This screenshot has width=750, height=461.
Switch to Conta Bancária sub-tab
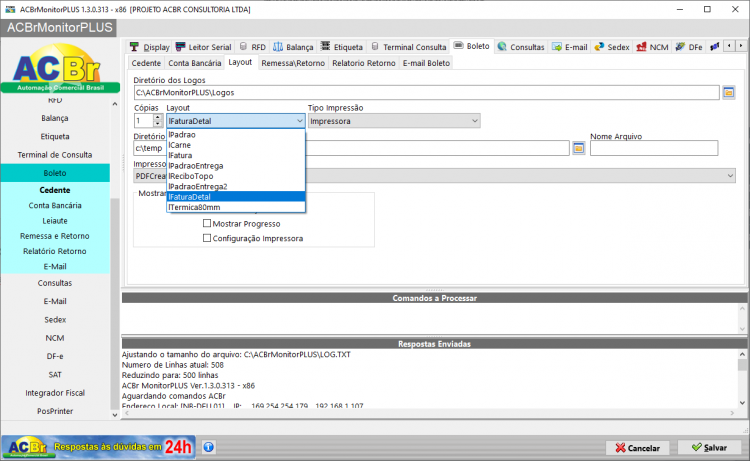195,63
